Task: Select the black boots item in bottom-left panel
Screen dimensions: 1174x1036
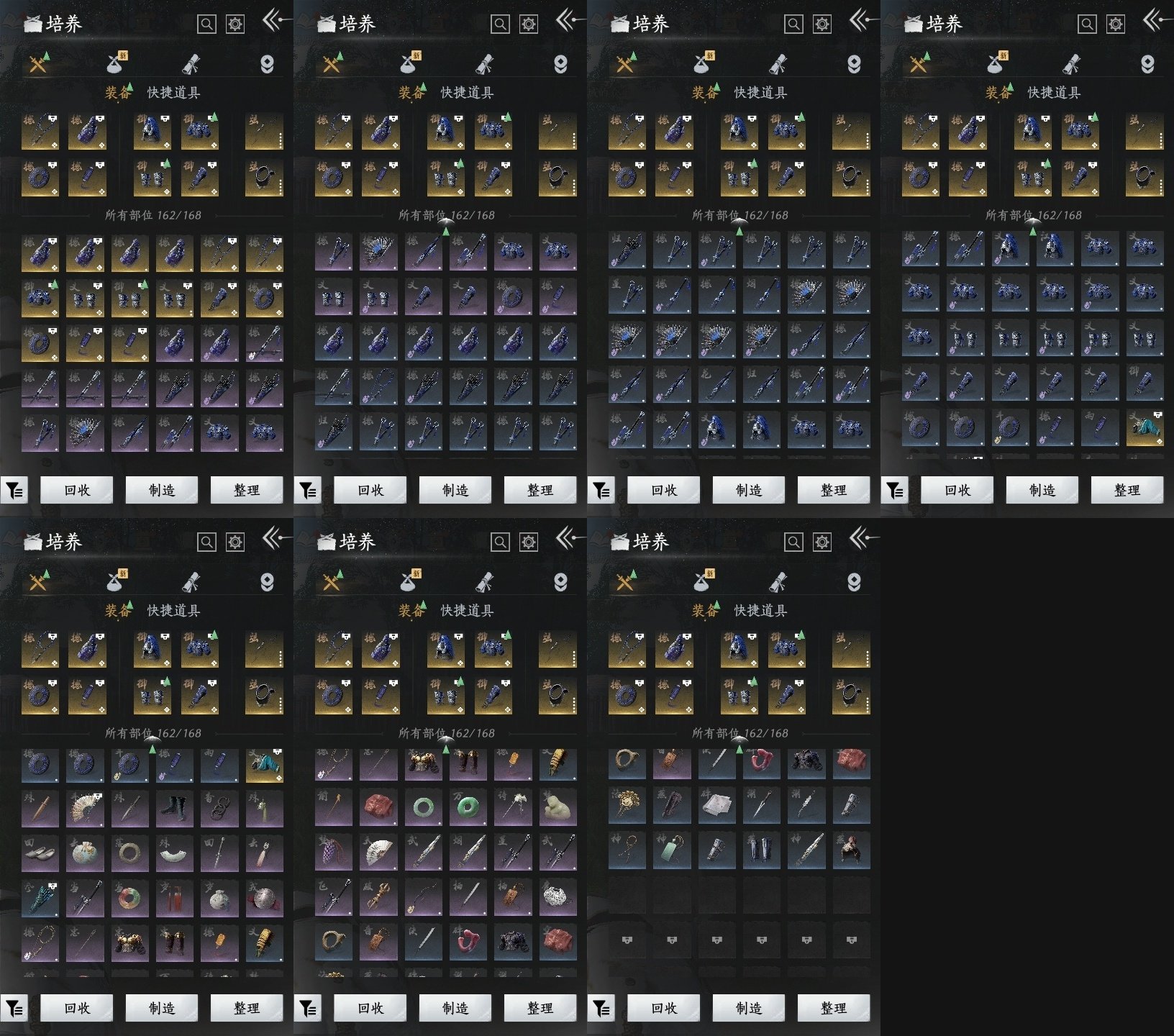Action: point(175,807)
